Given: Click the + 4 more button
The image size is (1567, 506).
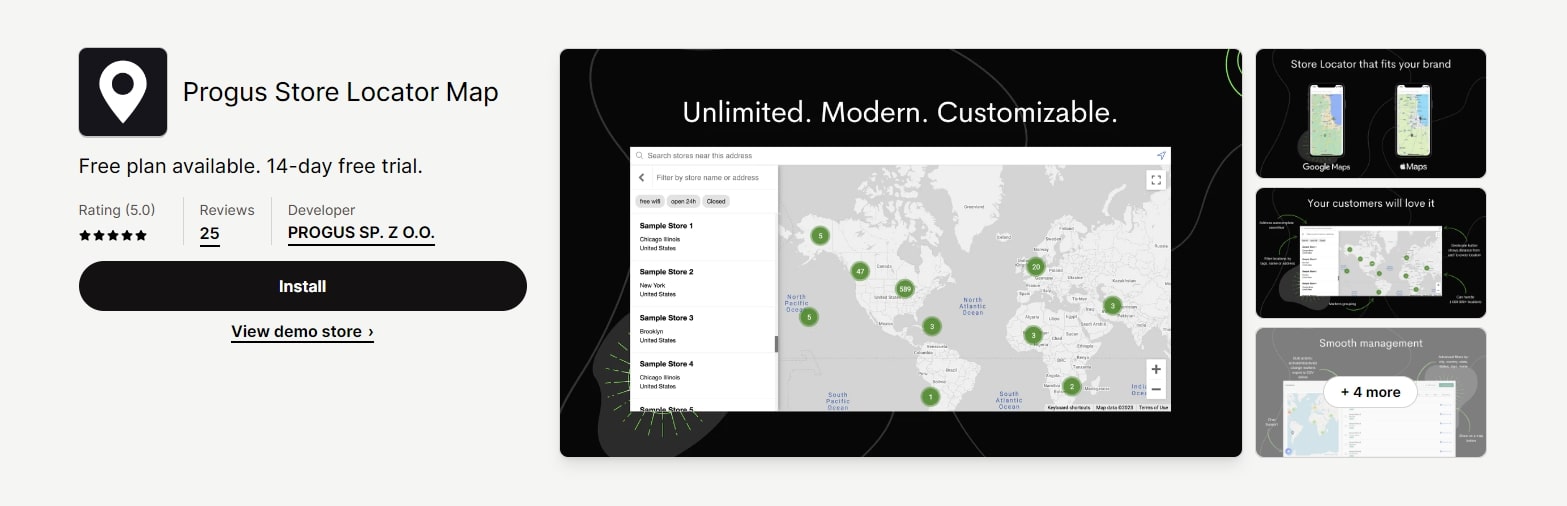Looking at the screenshot, I should [x=1370, y=392].
